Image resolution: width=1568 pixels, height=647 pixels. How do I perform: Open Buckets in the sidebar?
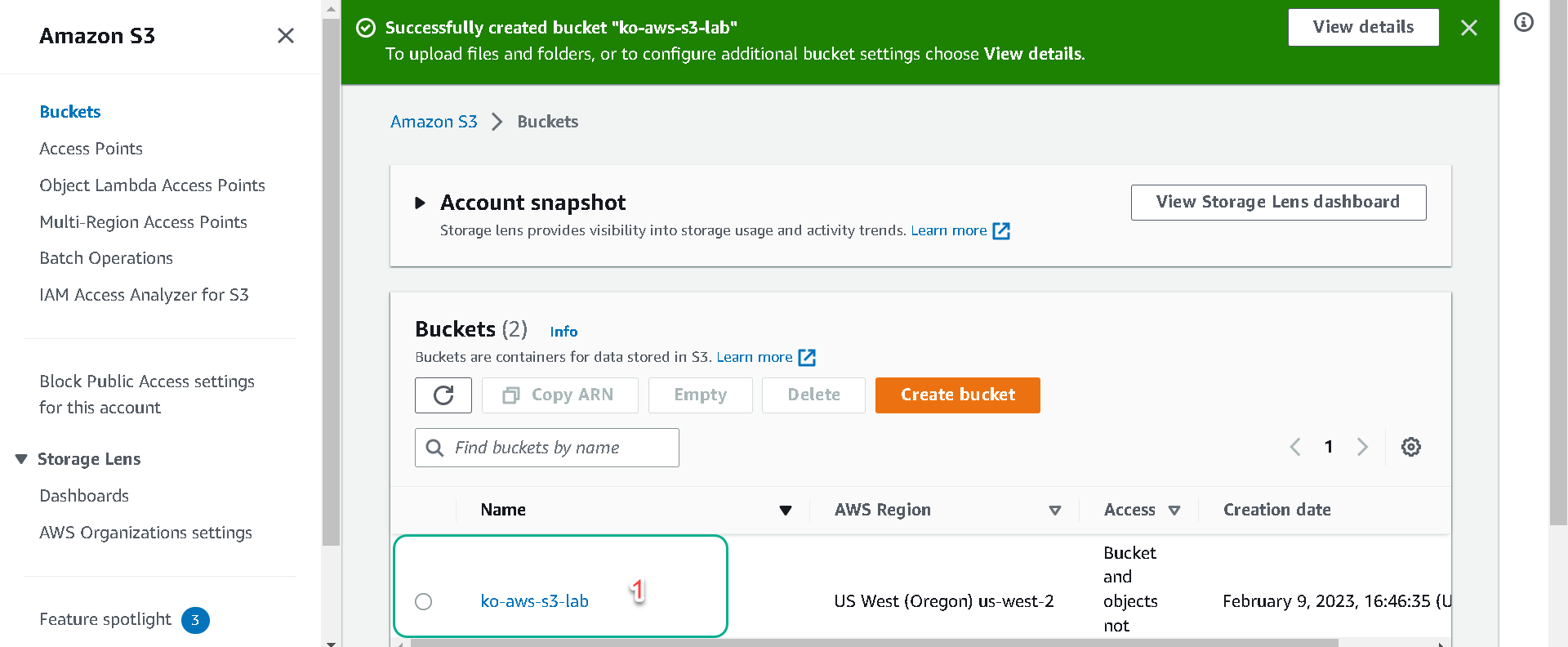70,112
